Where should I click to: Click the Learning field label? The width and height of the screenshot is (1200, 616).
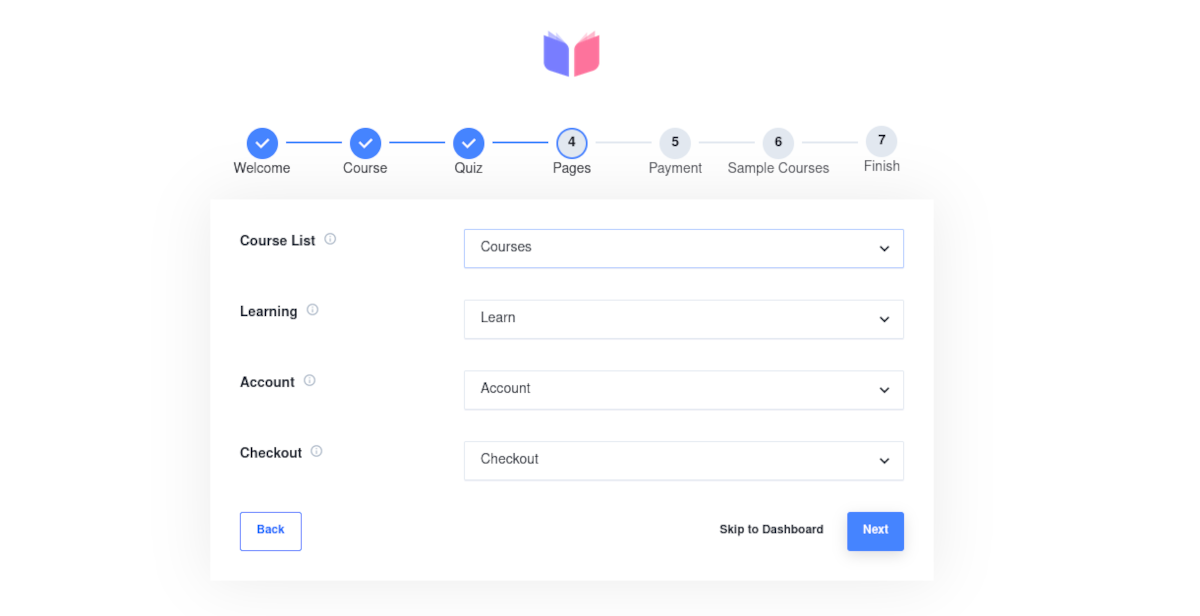click(269, 312)
